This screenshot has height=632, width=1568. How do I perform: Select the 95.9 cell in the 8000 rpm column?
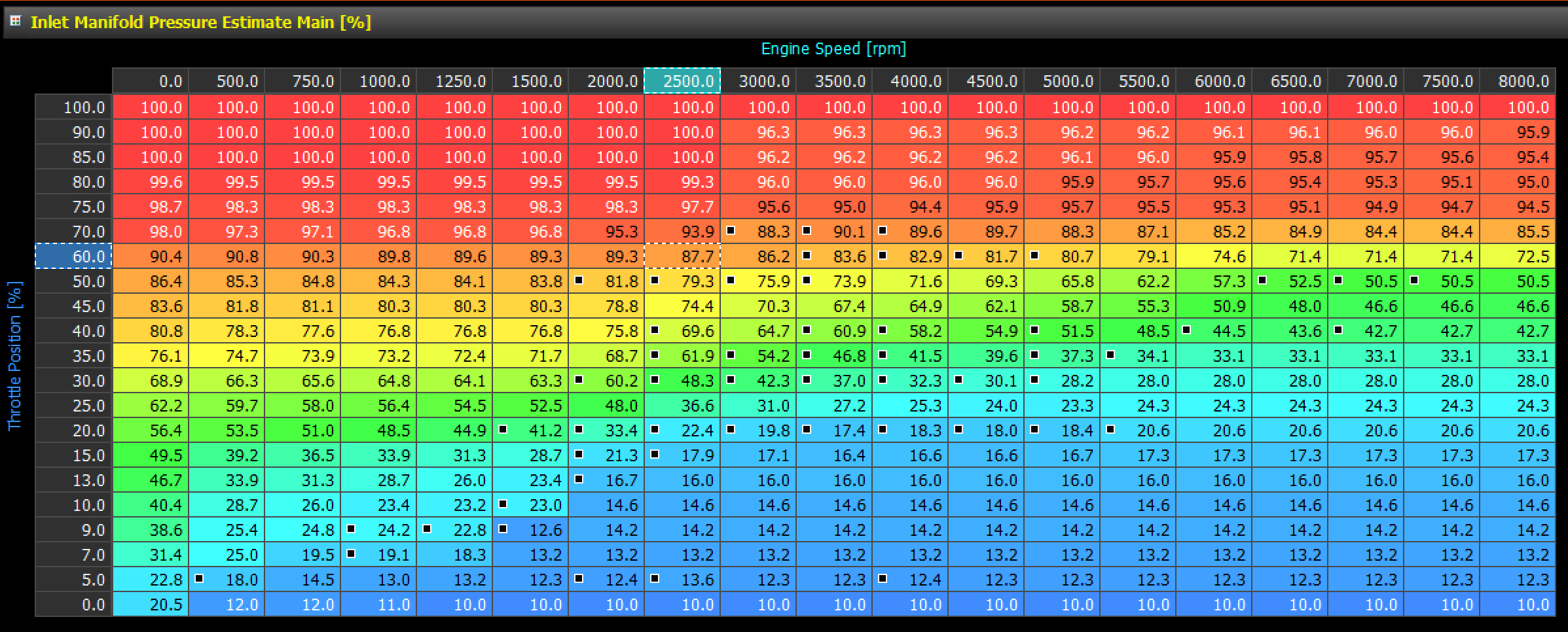[1518, 132]
